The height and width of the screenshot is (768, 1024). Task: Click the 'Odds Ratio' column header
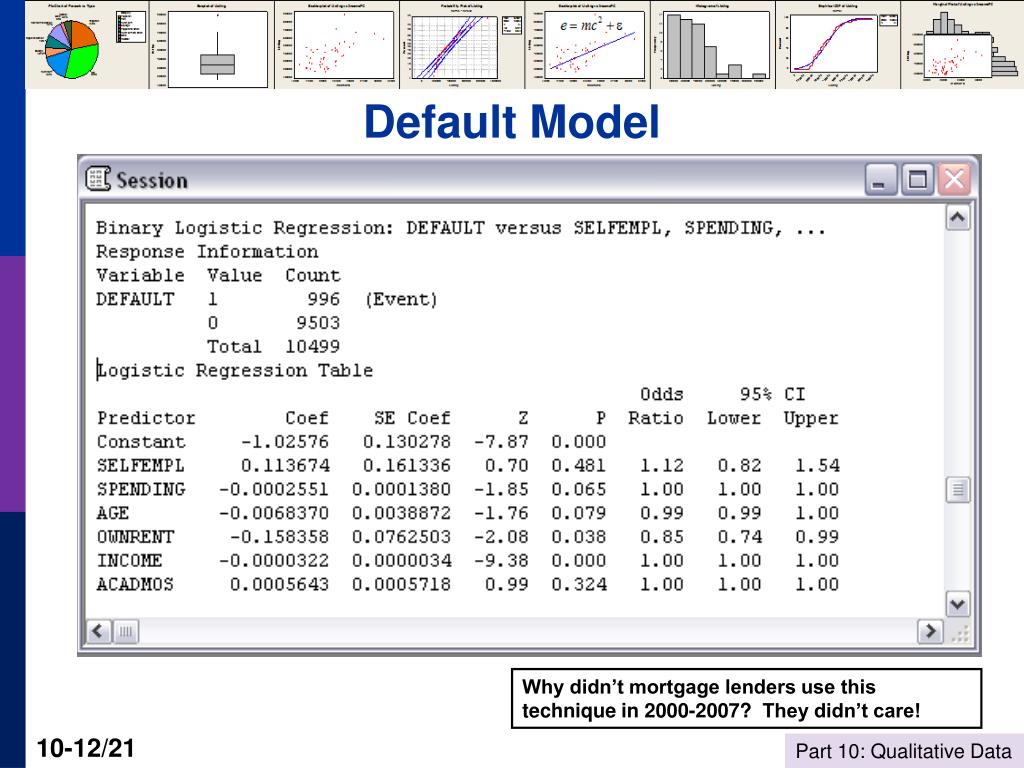(656, 406)
